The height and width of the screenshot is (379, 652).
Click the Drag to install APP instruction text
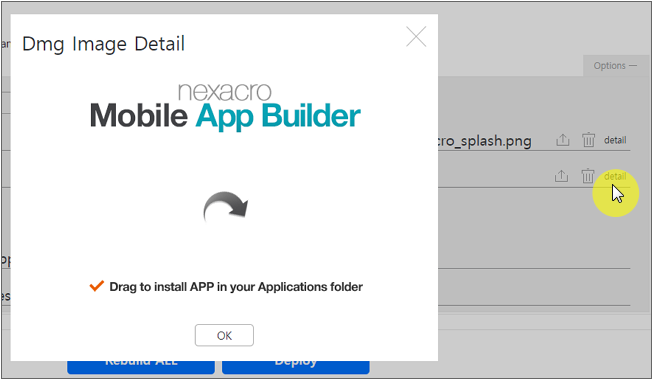click(x=236, y=287)
